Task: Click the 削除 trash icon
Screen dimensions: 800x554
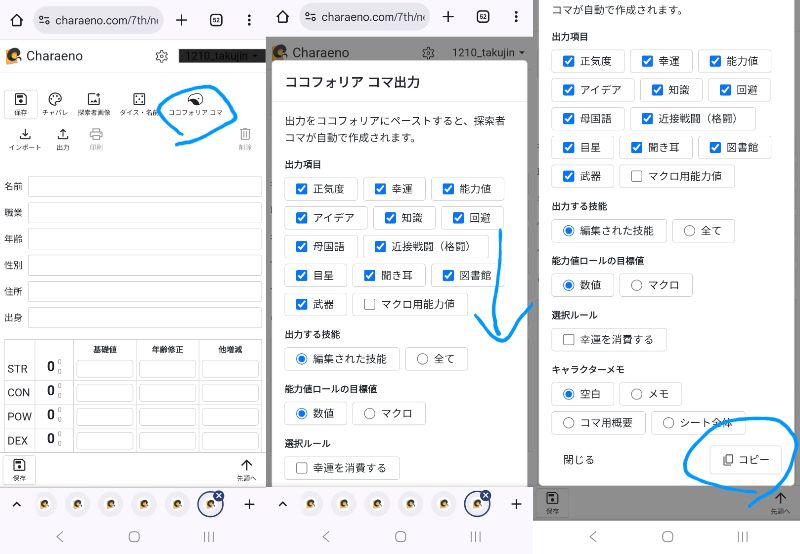Action: pos(245,138)
